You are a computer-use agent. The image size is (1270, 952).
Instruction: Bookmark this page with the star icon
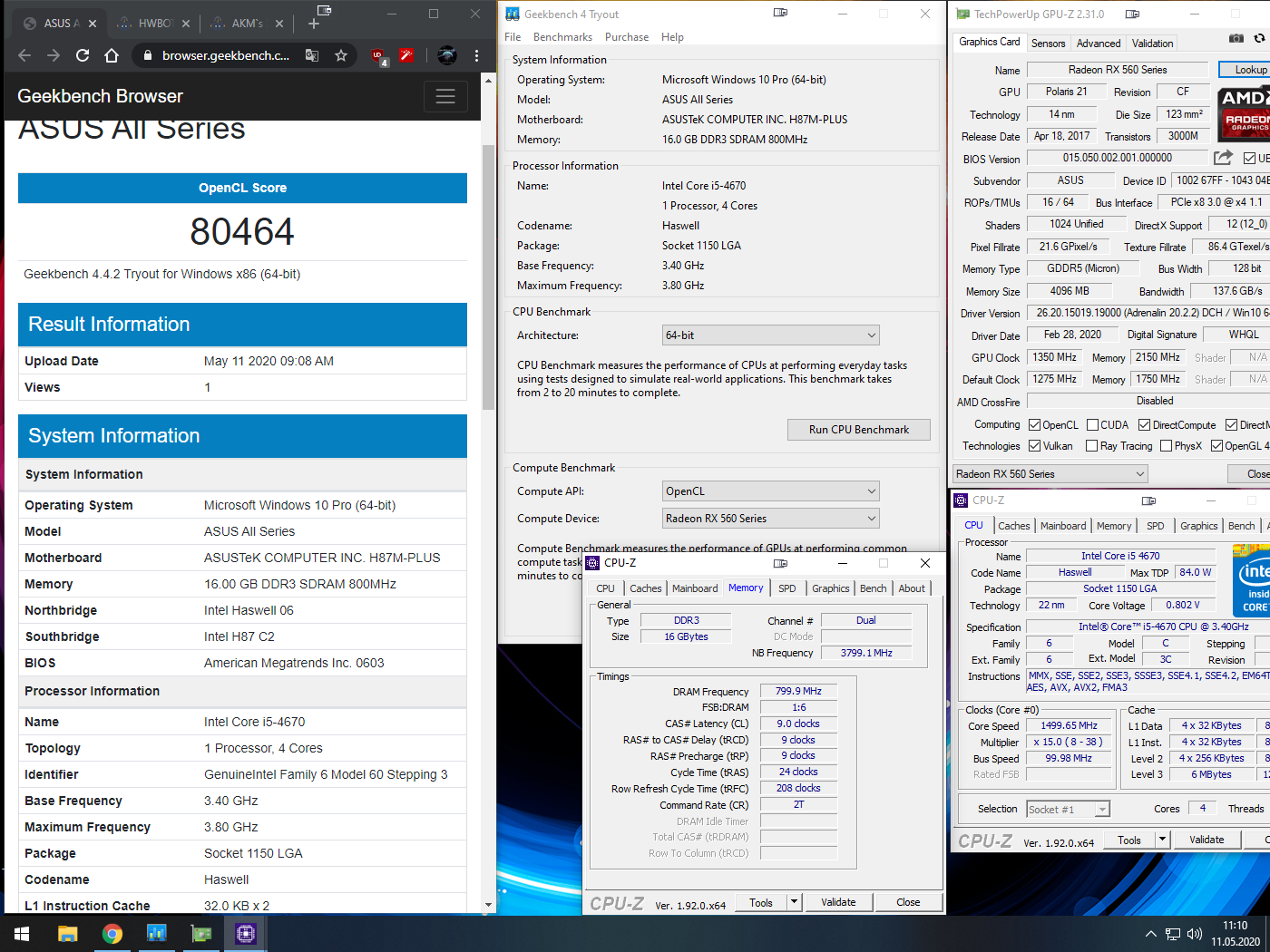341,55
